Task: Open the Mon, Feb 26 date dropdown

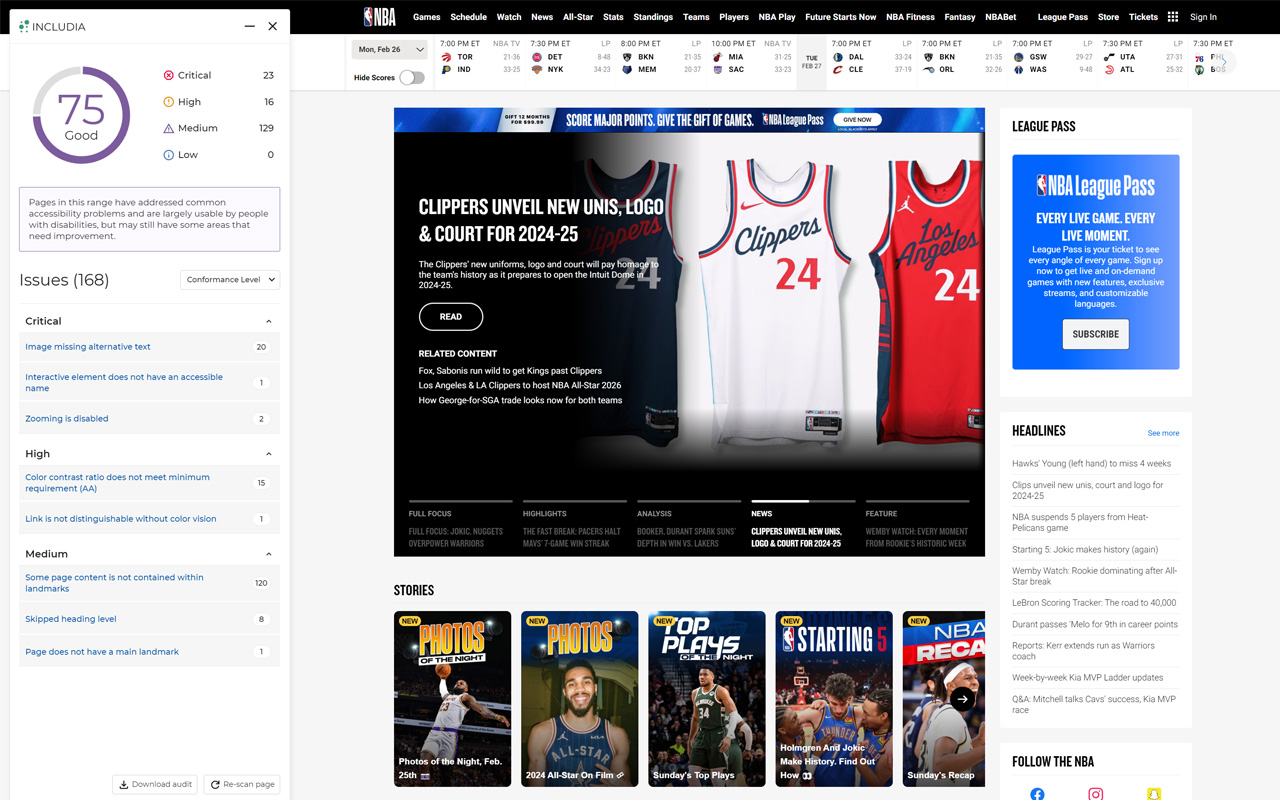Action: [390, 49]
